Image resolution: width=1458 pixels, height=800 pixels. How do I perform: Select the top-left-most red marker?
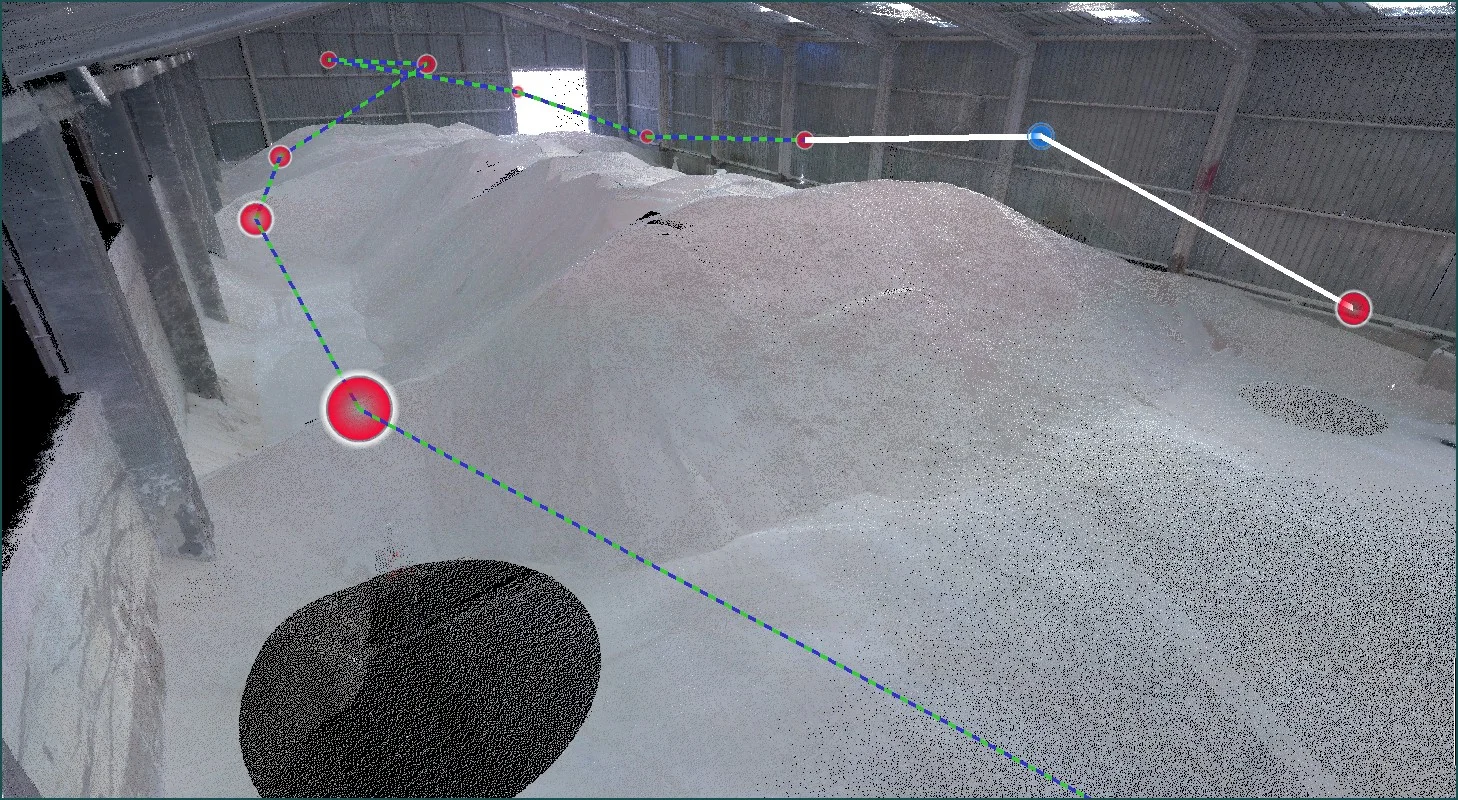tap(328, 60)
